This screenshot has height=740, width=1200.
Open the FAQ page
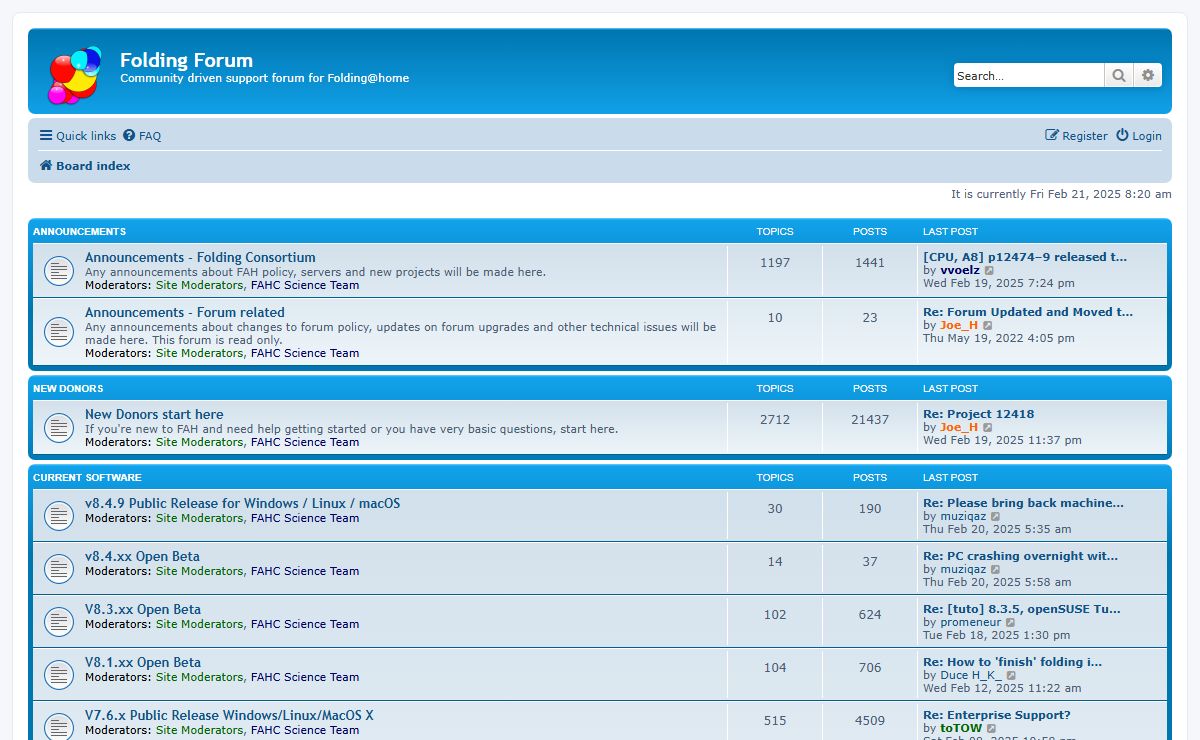click(143, 136)
